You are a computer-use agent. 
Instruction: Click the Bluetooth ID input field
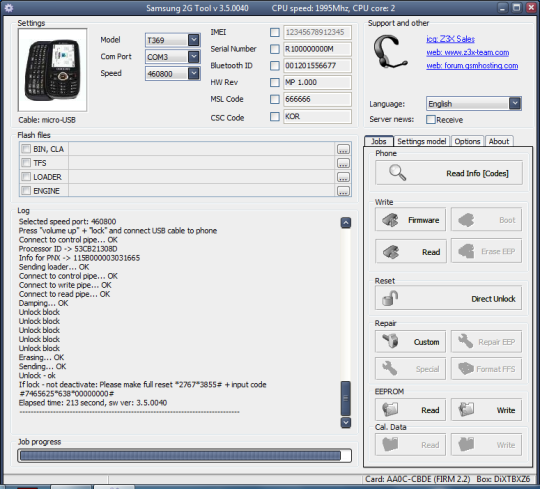[x=317, y=65]
